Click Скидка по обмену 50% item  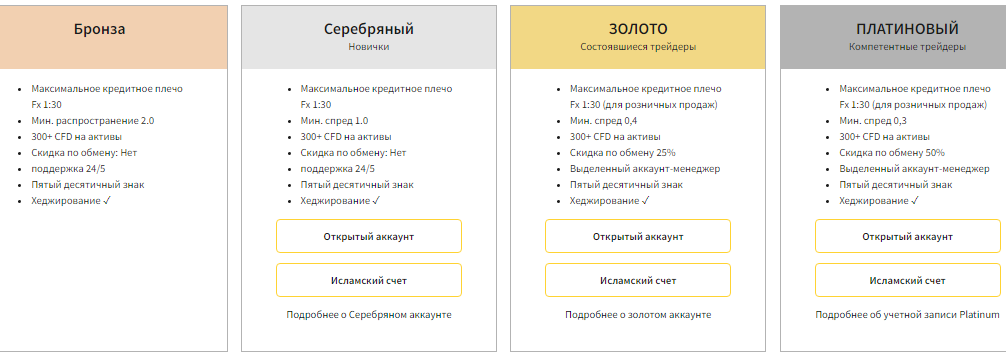[892, 153]
